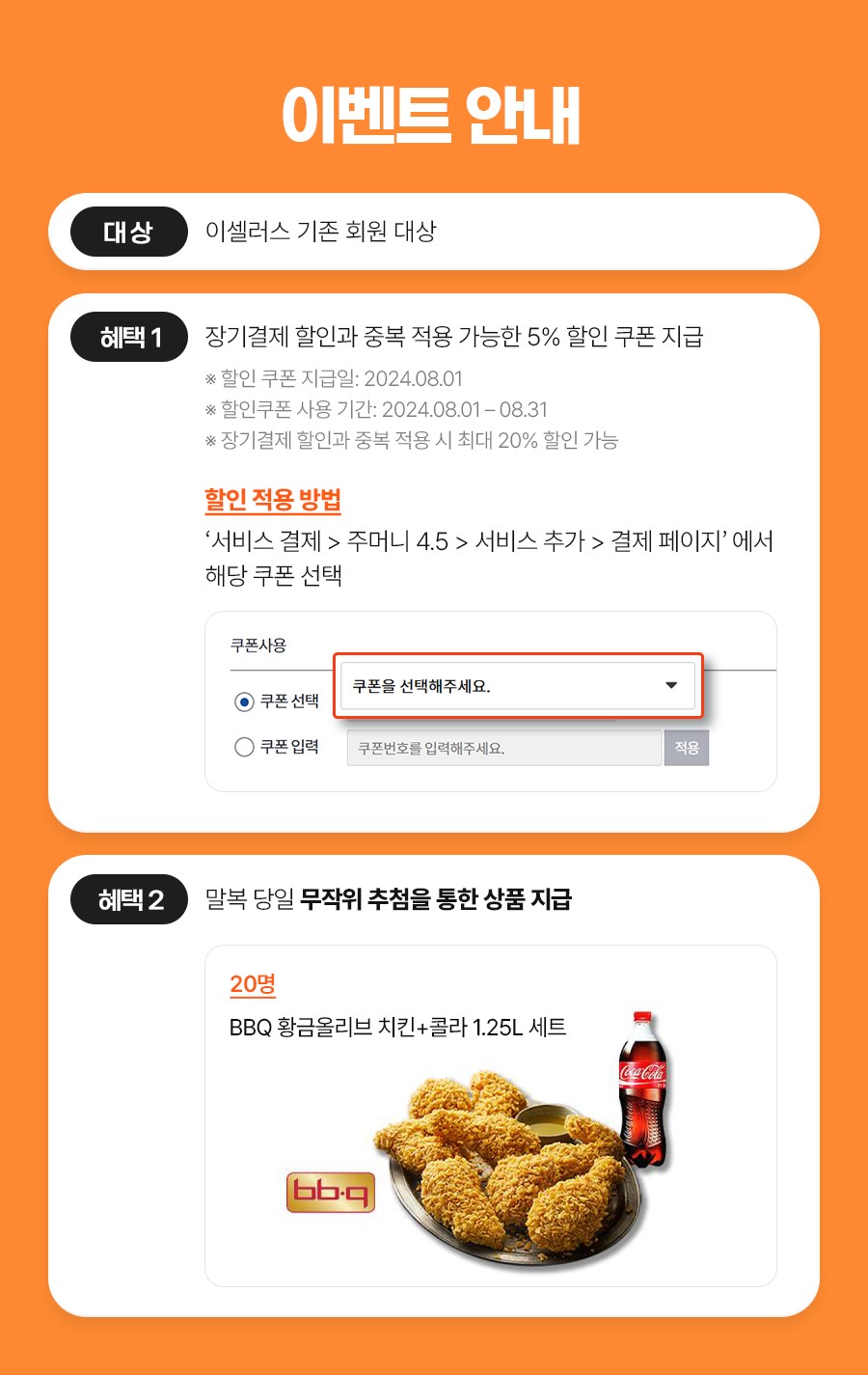868x1375 pixels.
Task: Open the 쿠폰을 선택해주세요 dropdown
Action: coord(518,686)
